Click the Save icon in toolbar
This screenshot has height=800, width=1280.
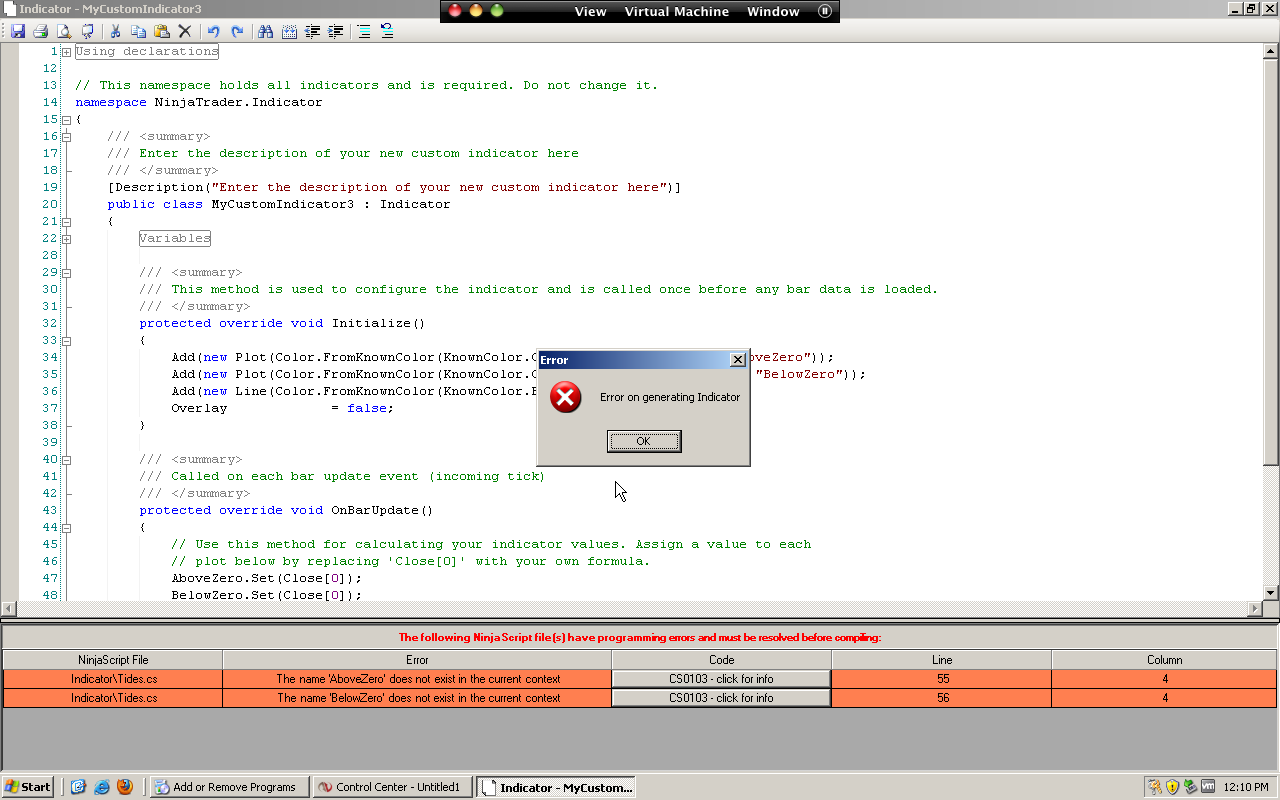[x=18, y=32]
